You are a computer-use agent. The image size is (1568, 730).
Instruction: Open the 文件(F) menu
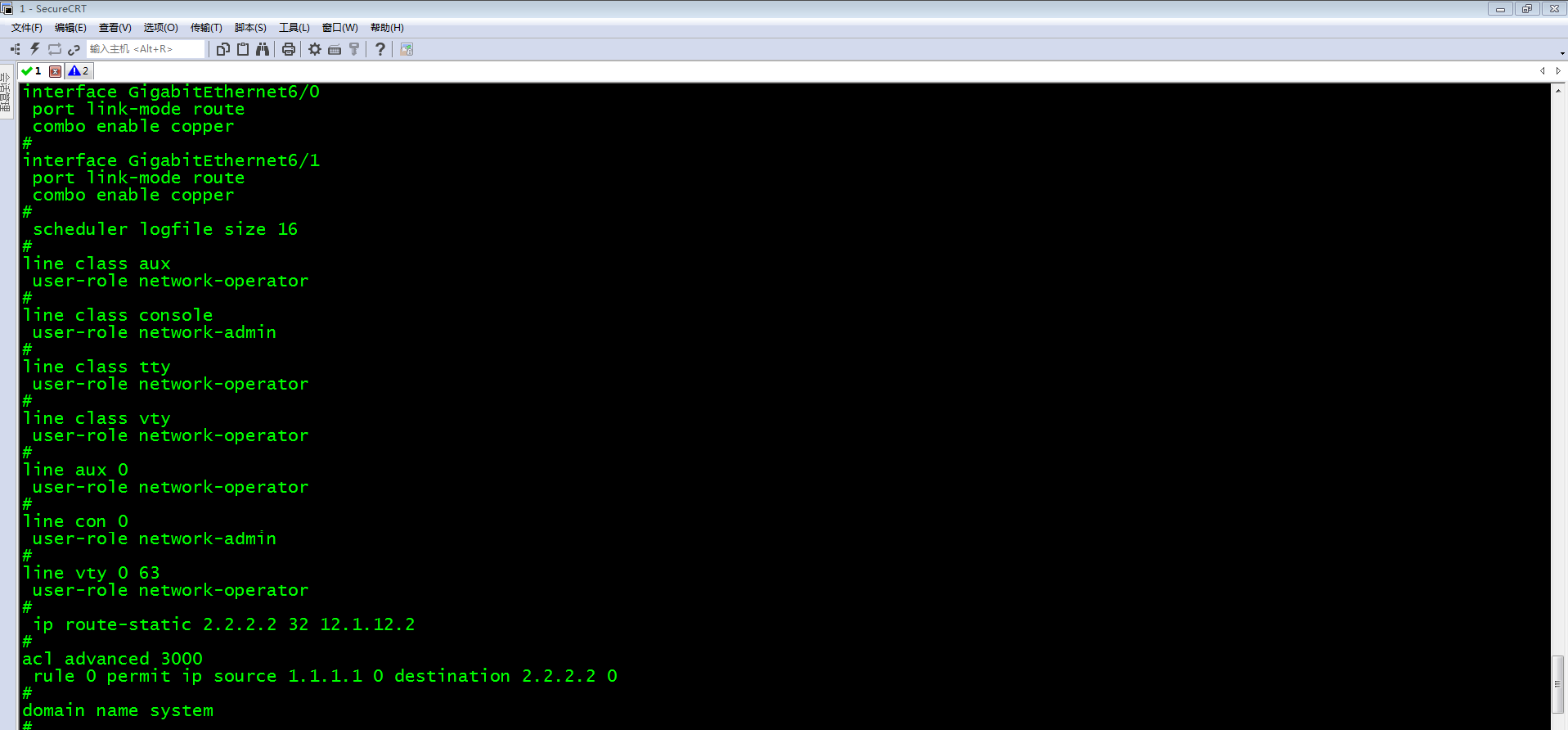pos(27,28)
